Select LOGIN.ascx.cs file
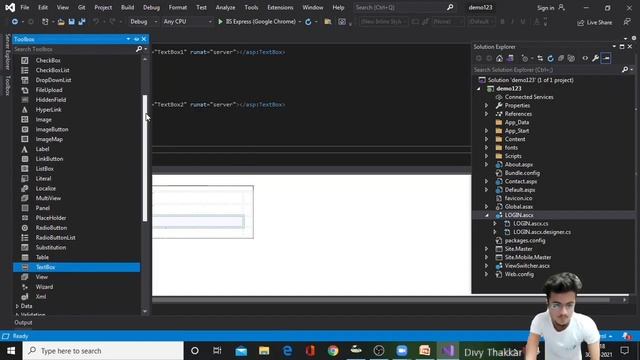Image resolution: width=640 pixels, height=360 pixels. point(531,224)
